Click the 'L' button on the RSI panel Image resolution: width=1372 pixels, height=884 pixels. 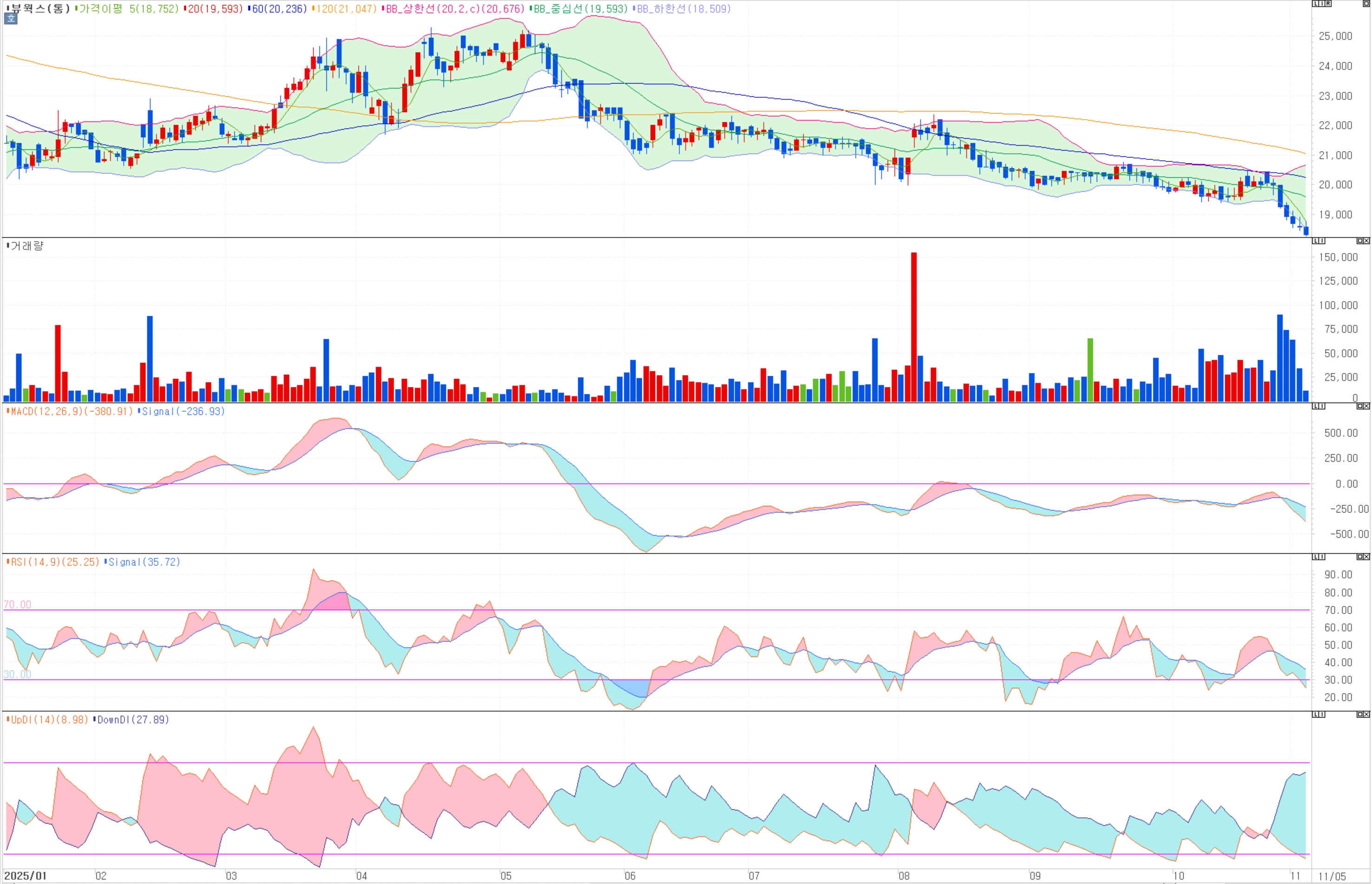1316,557
